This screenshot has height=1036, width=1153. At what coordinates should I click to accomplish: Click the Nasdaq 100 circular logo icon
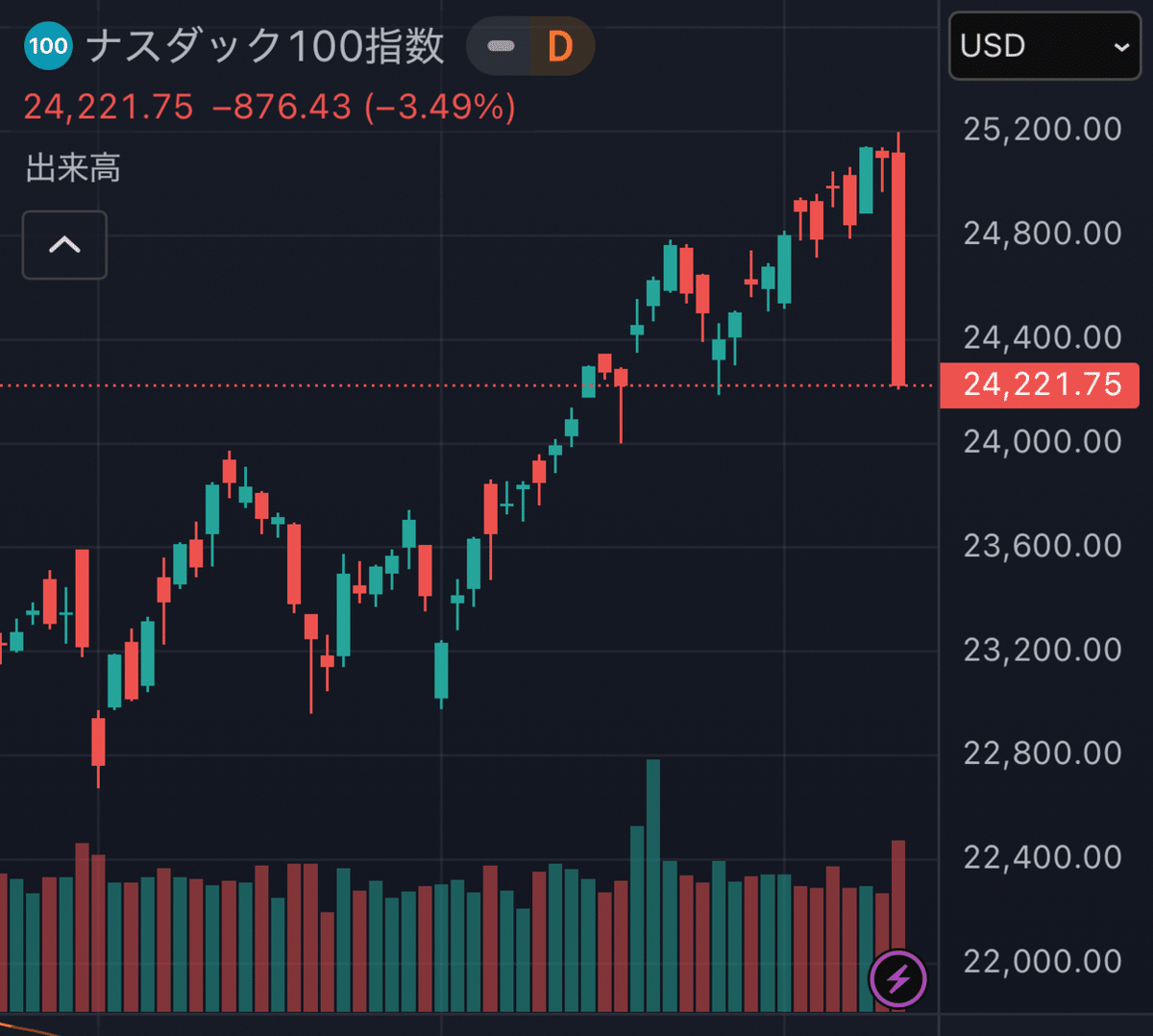48,45
